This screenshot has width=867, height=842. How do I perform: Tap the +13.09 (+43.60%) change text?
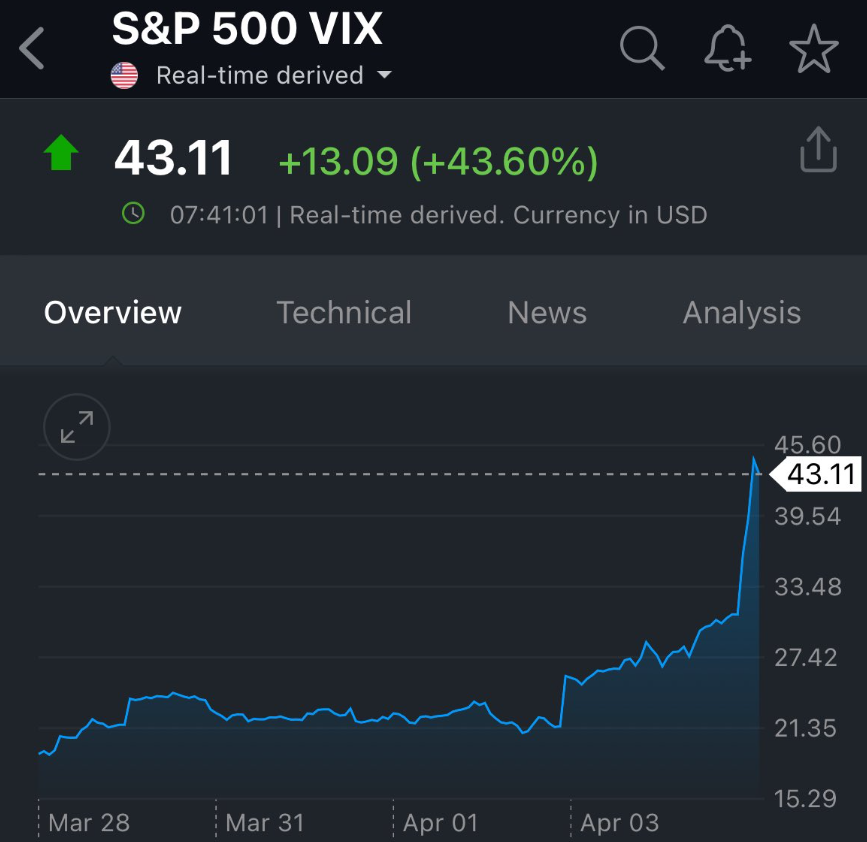(438, 160)
